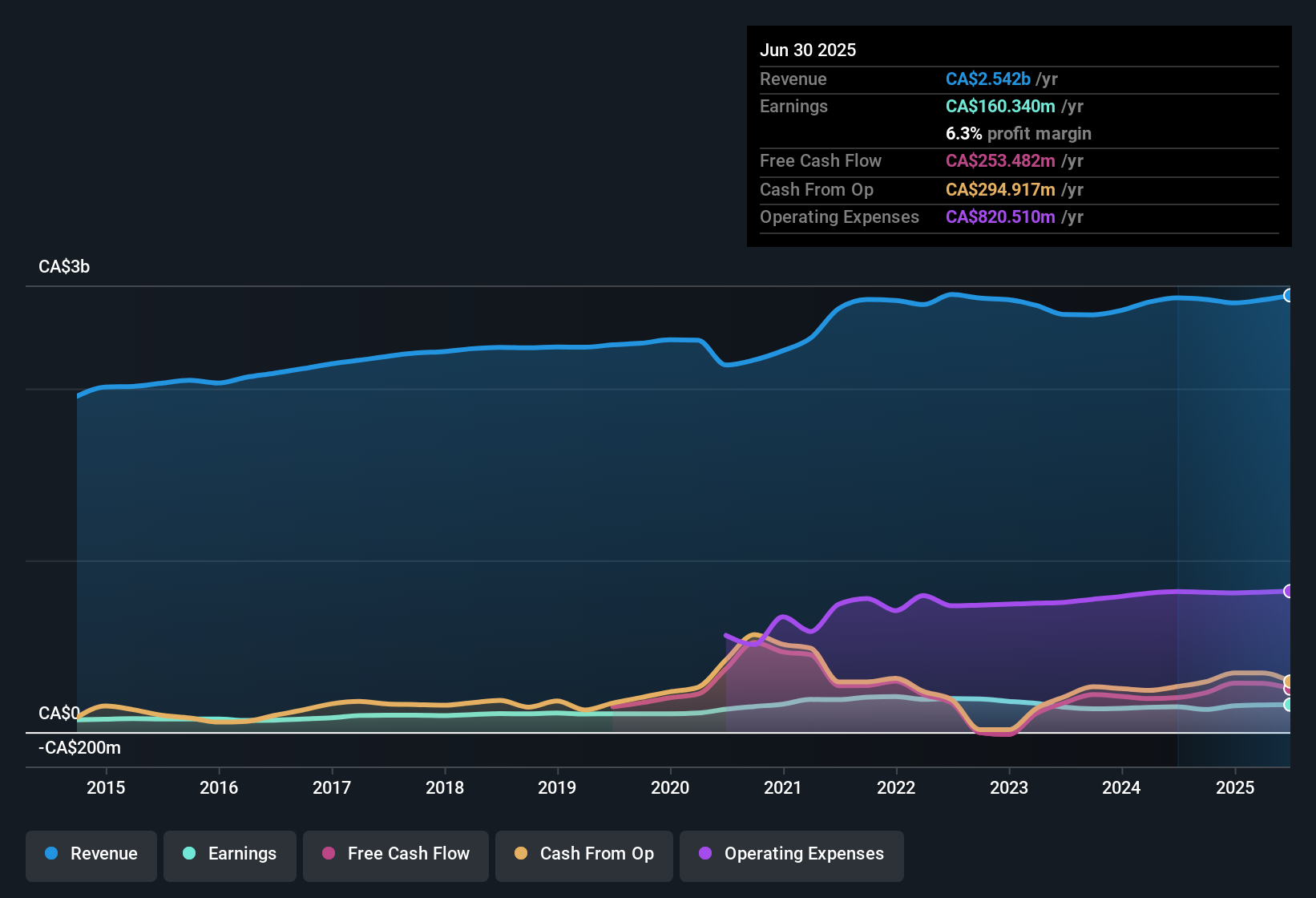Screen dimensions: 1316x898
Task: Toggle the Revenue series legend button
Action: (x=91, y=855)
